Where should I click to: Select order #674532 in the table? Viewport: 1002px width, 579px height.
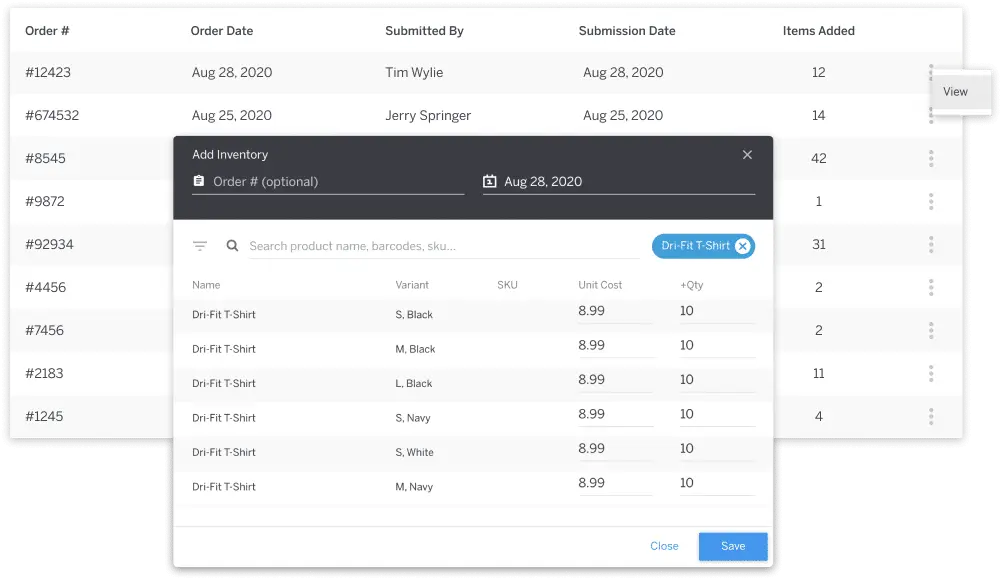pos(52,116)
